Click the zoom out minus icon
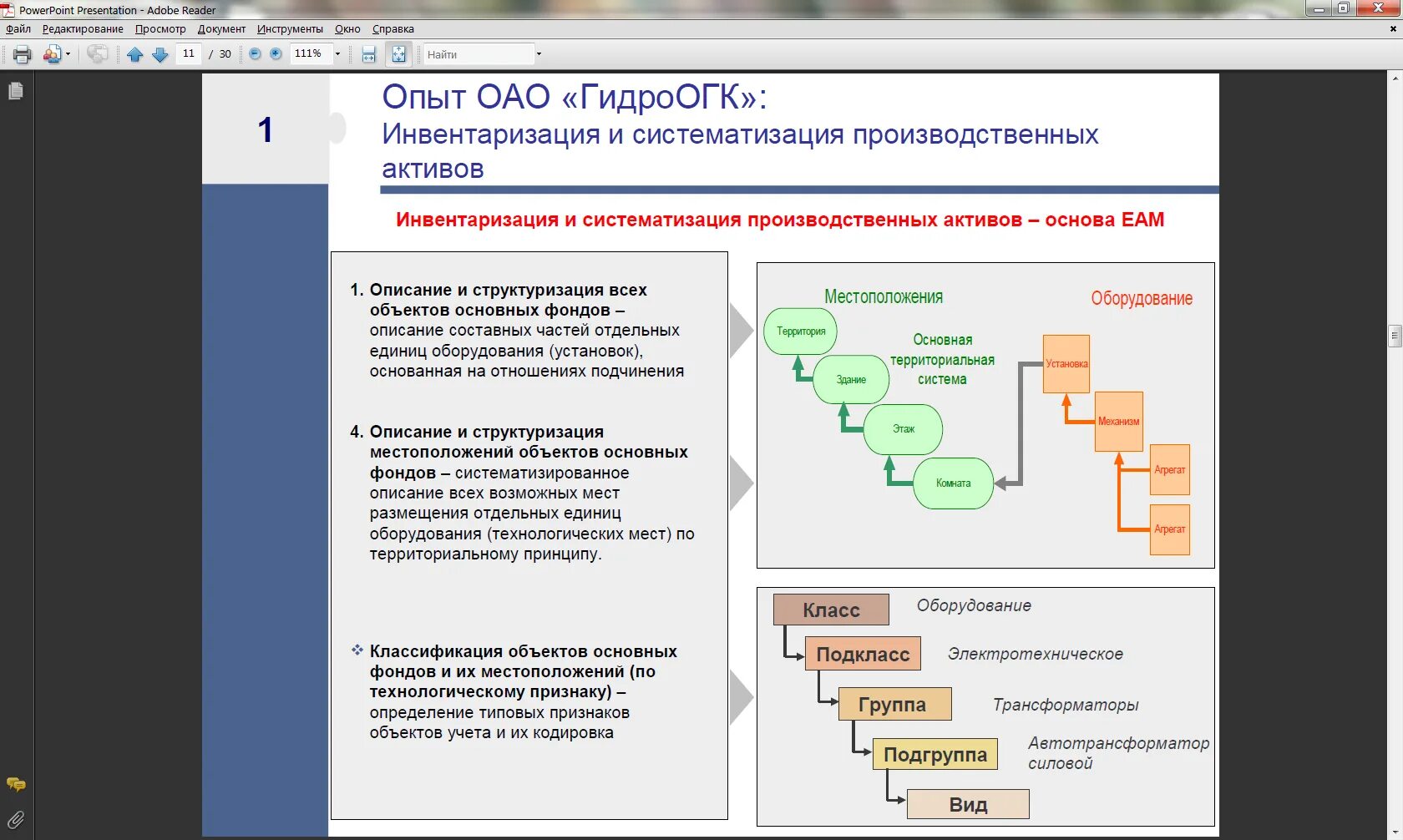Image resolution: width=1403 pixels, height=840 pixels. pyautogui.click(x=255, y=54)
